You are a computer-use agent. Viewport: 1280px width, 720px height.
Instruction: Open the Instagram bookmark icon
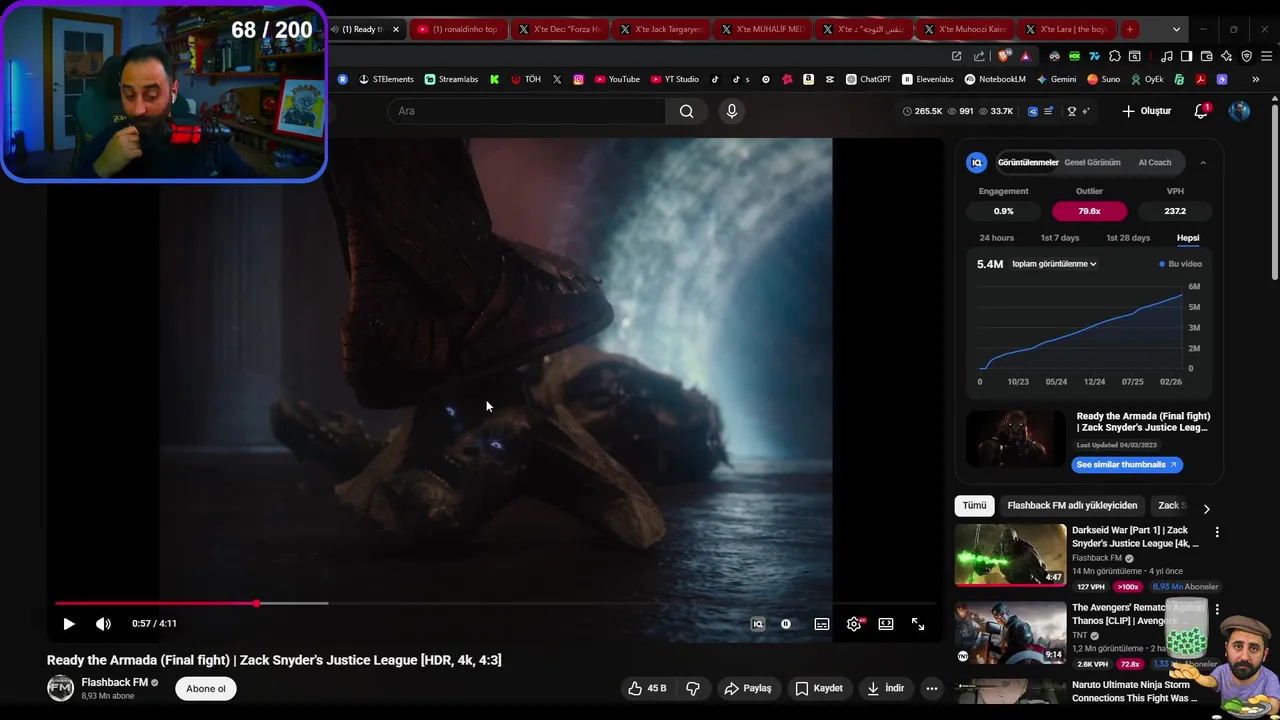(578, 79)
